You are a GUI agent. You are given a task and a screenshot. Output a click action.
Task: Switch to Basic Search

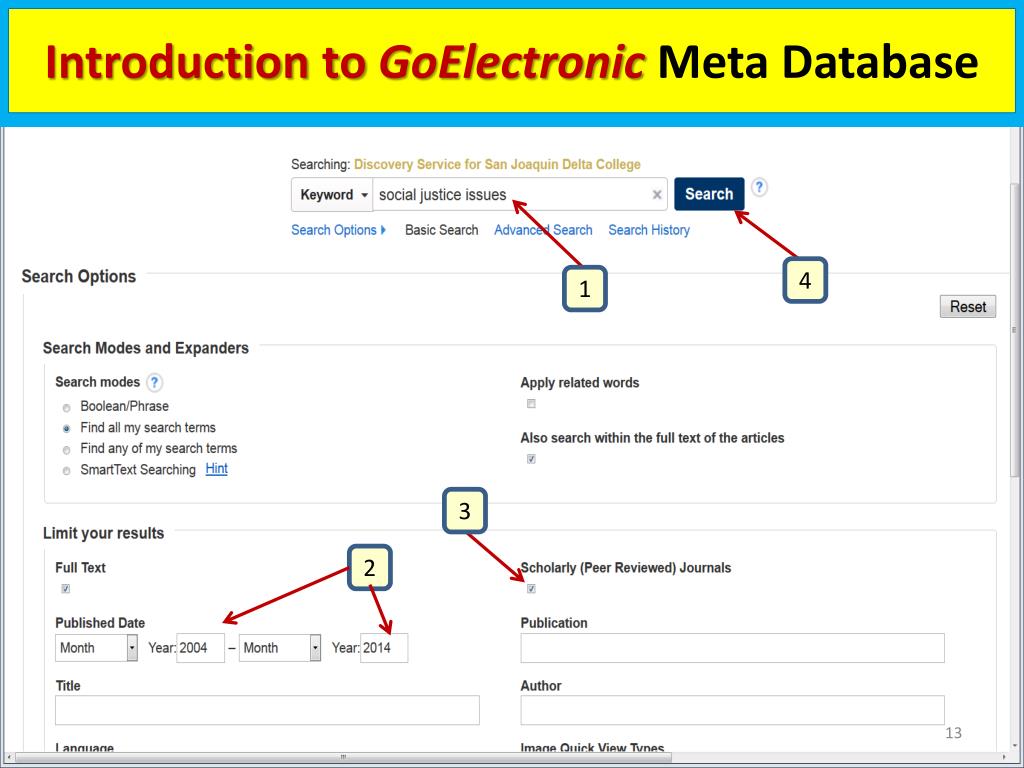click(x=441, y=230)
